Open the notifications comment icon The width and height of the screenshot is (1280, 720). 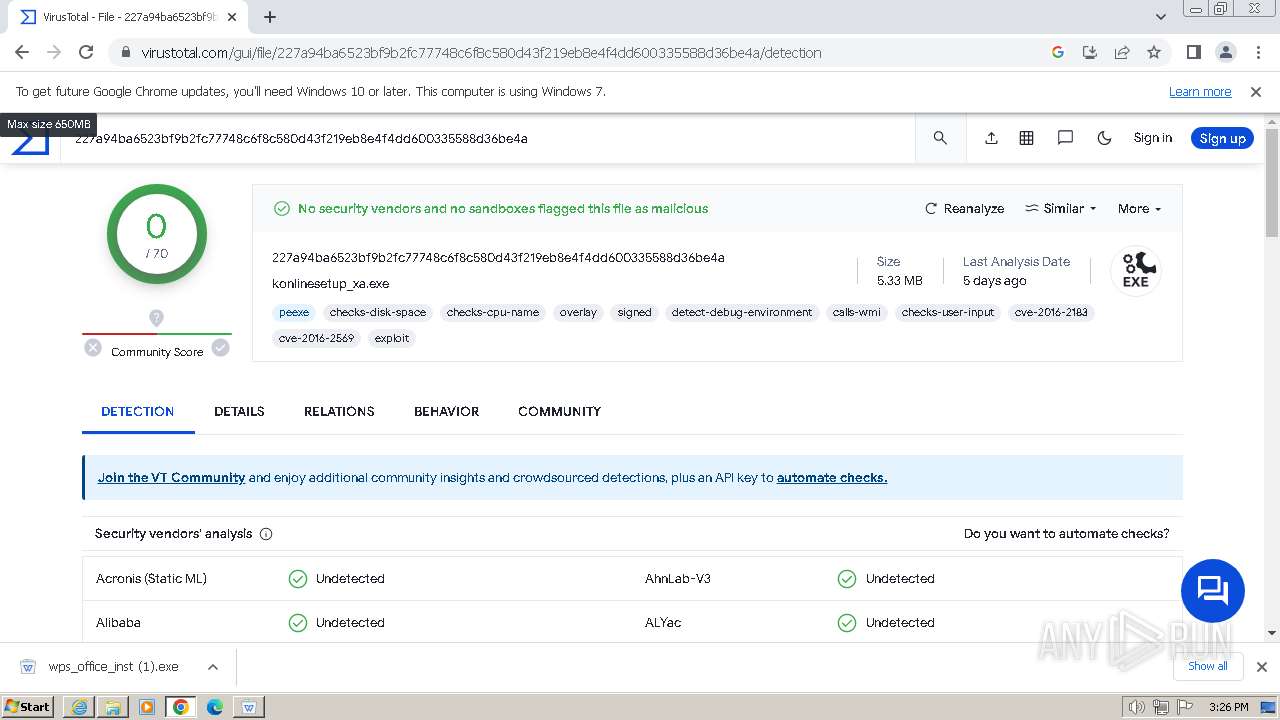tap(1065, 138)
